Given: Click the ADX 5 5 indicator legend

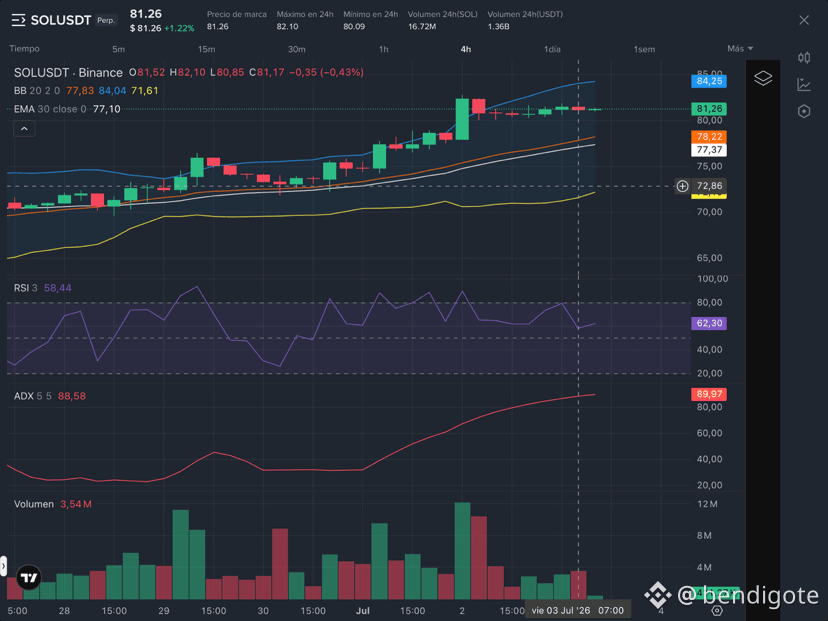Looking at the screenshot, I should 32,396.
